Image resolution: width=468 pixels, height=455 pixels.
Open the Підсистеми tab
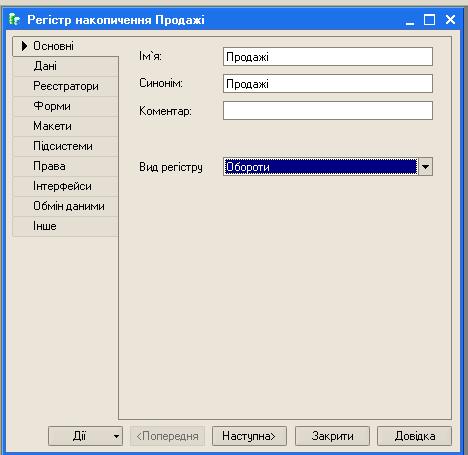(x=65, y=146)
